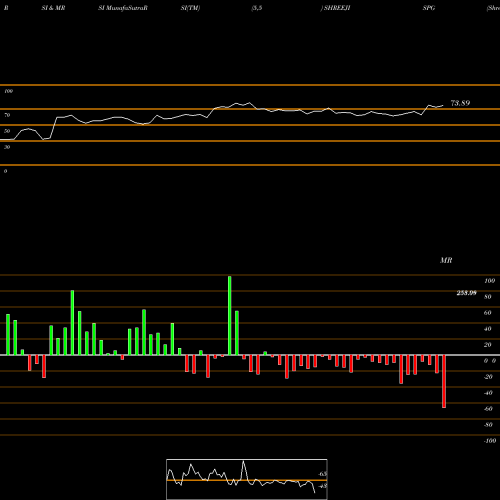The height and width of the screenshot is (500, 500).
Task: Click the MR axis label -100
Action: pyautogui.click(x=490, y=441)
